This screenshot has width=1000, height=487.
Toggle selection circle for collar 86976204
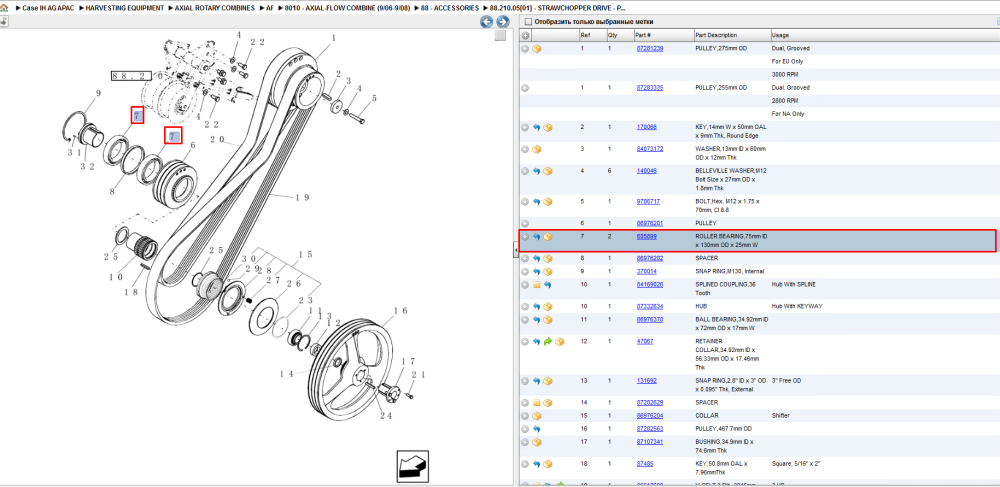coord(526,416)
